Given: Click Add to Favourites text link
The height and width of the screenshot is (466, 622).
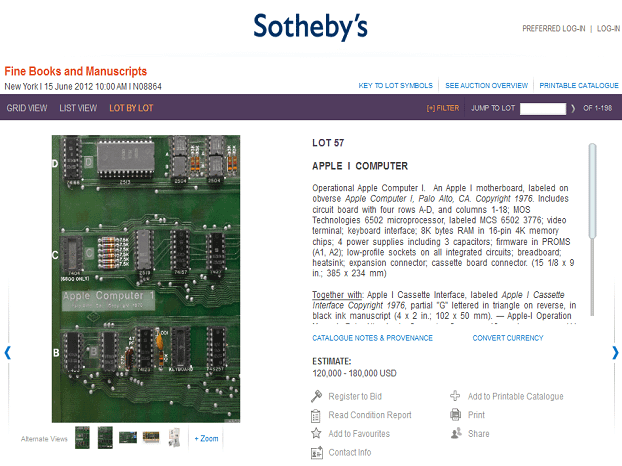Looking at the screenshot, I should click(x=359, y=433).
